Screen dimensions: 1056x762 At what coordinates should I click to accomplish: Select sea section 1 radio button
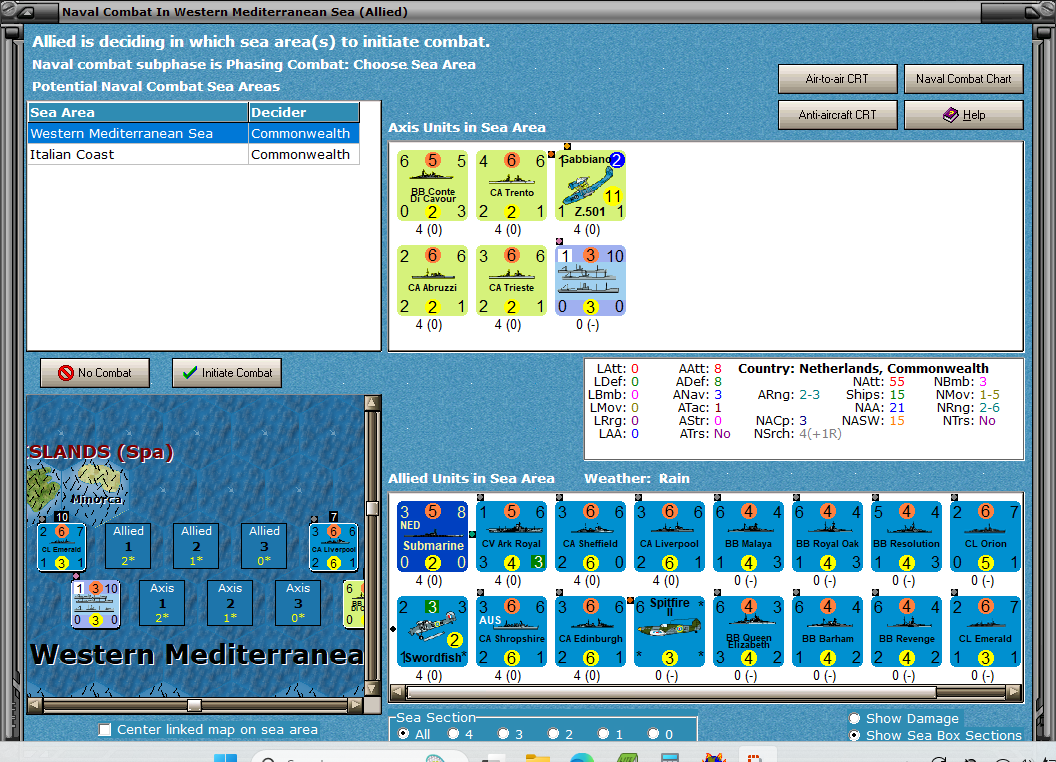click(x=603, y=734)
